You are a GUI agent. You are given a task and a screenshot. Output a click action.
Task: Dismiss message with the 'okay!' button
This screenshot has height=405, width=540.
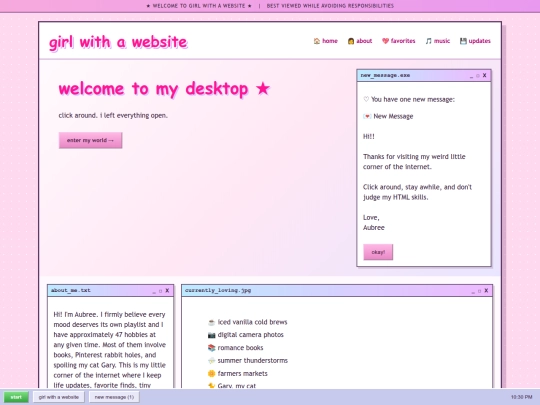[x=378, y=252]
